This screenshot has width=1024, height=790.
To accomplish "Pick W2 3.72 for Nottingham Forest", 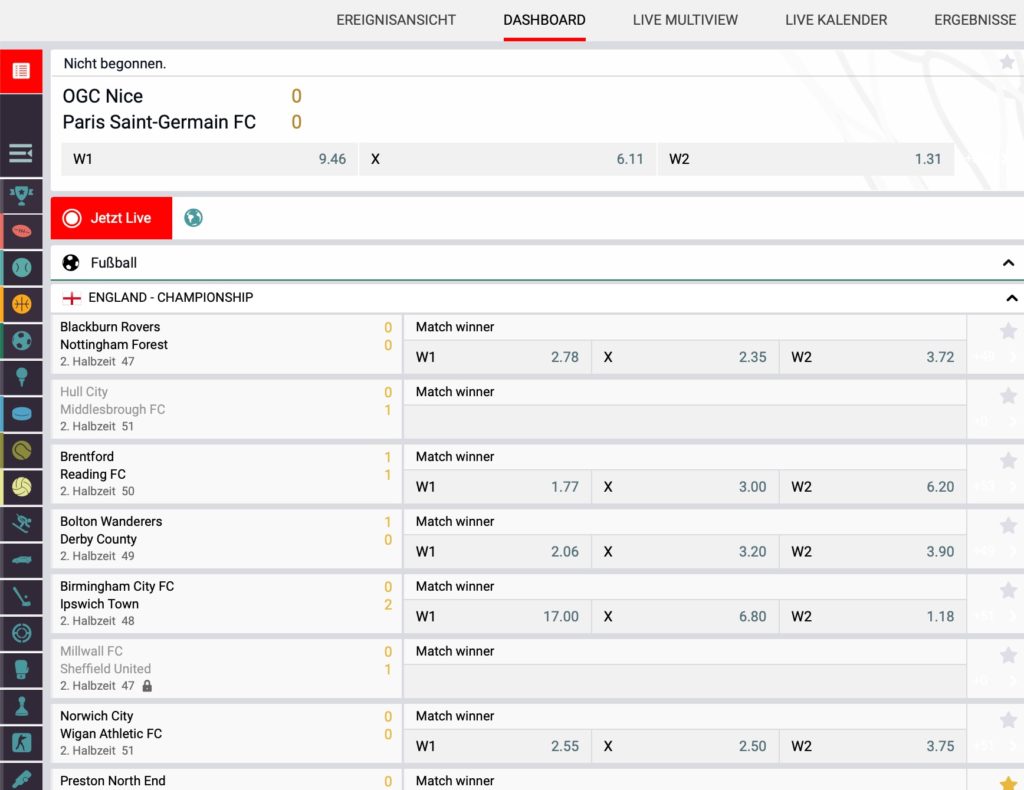I will point(872,357).
